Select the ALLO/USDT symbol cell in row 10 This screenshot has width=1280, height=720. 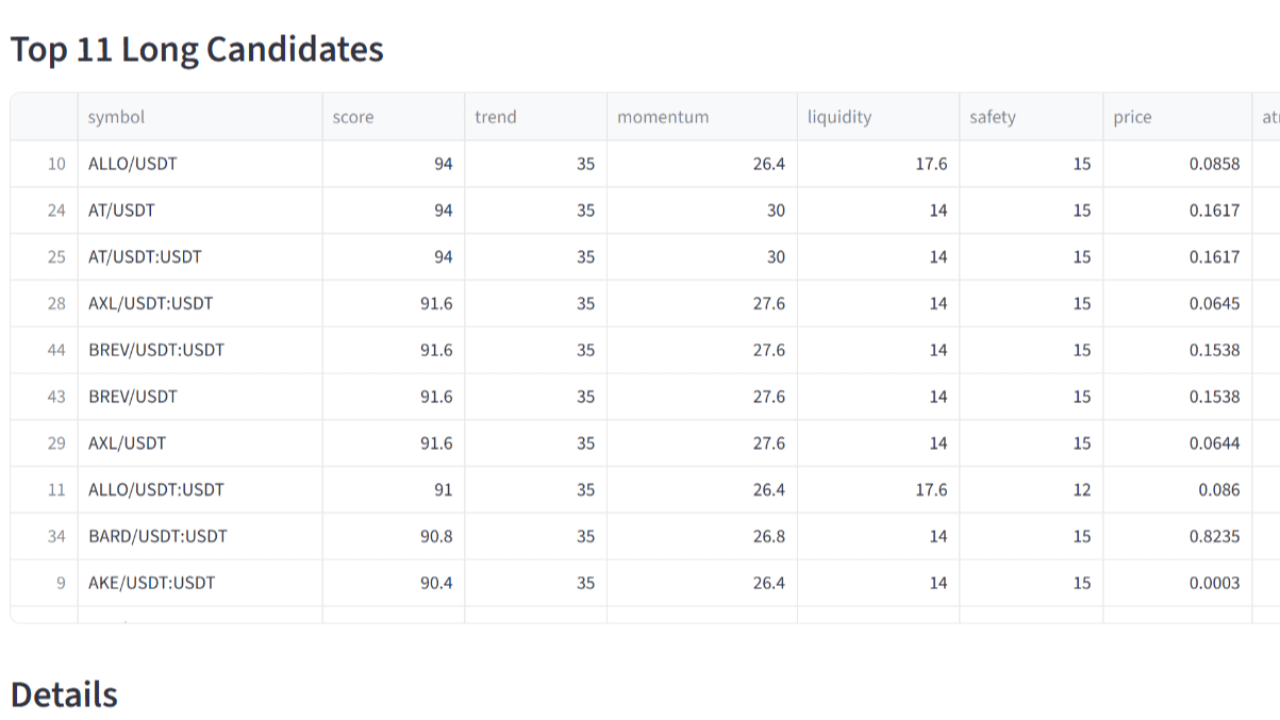click(x=133, y=164)
